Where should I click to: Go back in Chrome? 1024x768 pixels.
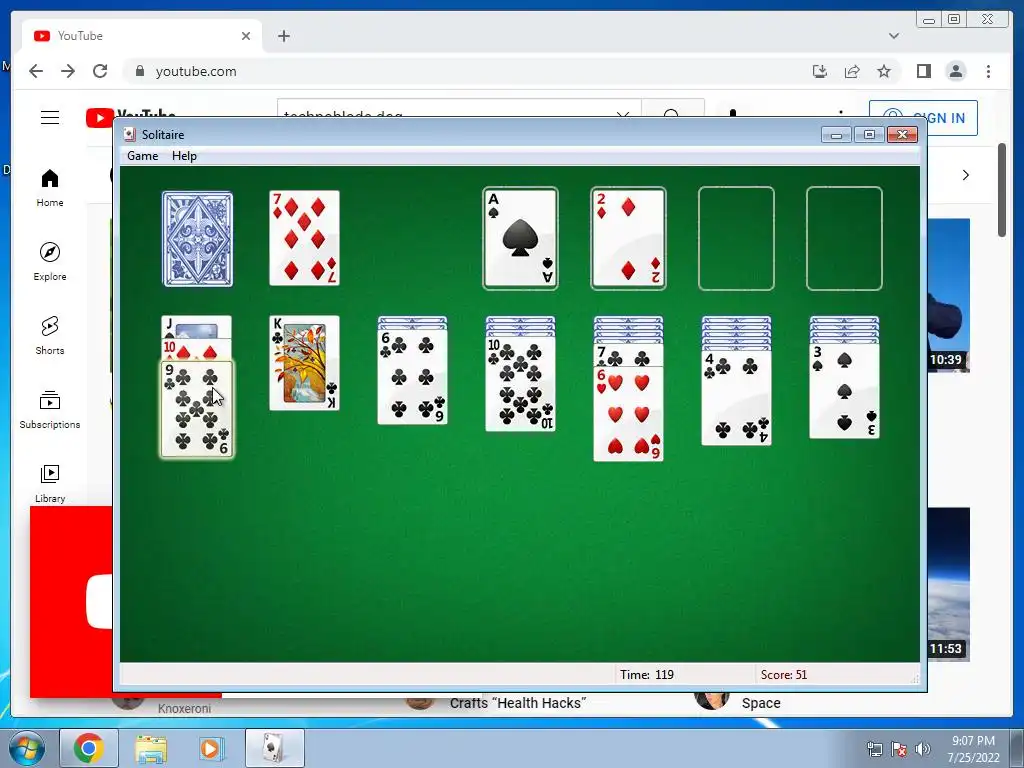pos(36,71)
